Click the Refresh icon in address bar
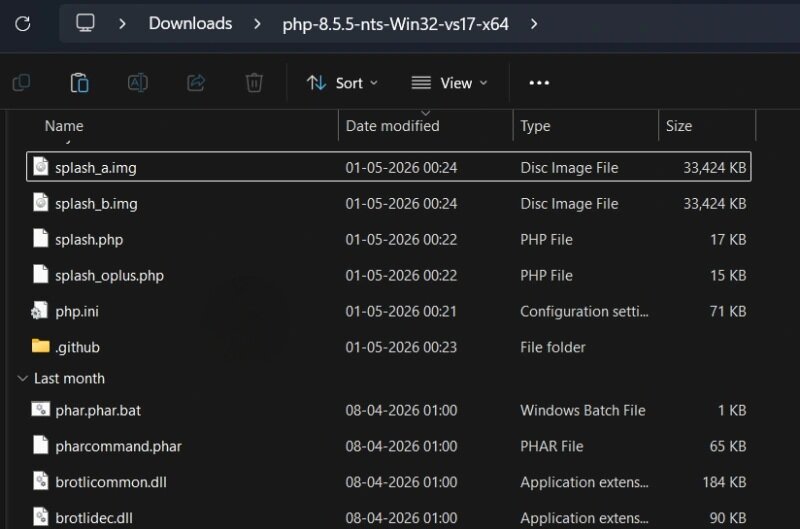 click(x=22, y=23)
